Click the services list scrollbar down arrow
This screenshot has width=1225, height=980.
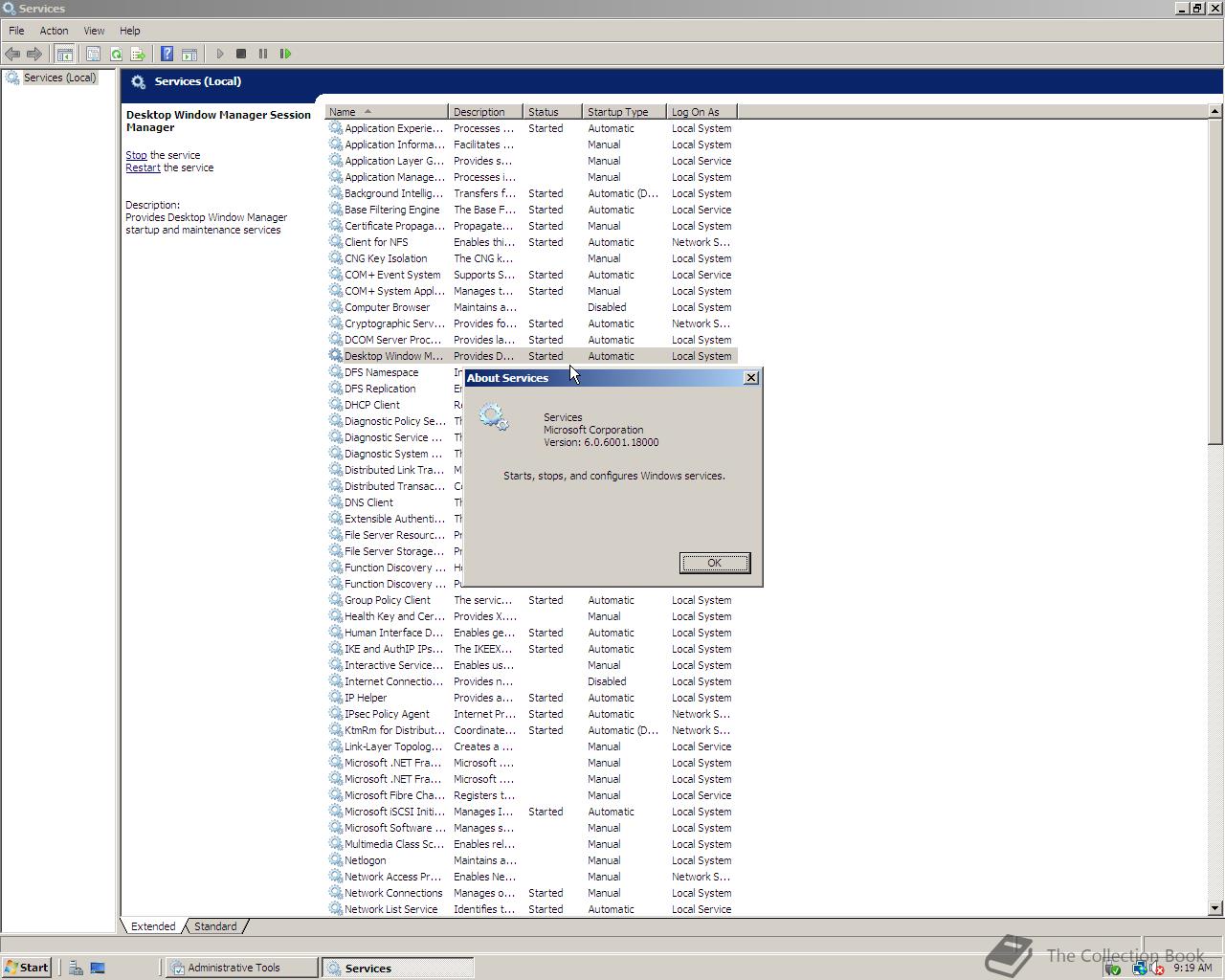pos(1215,908)
